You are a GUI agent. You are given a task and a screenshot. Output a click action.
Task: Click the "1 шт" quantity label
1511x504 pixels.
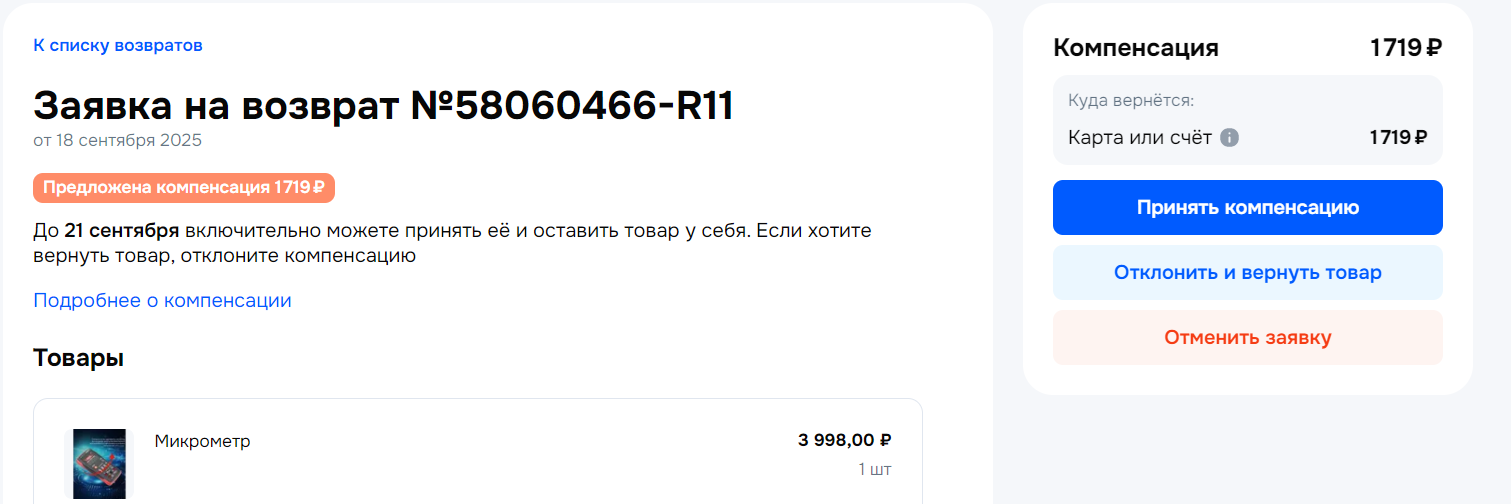coord(874,469)
